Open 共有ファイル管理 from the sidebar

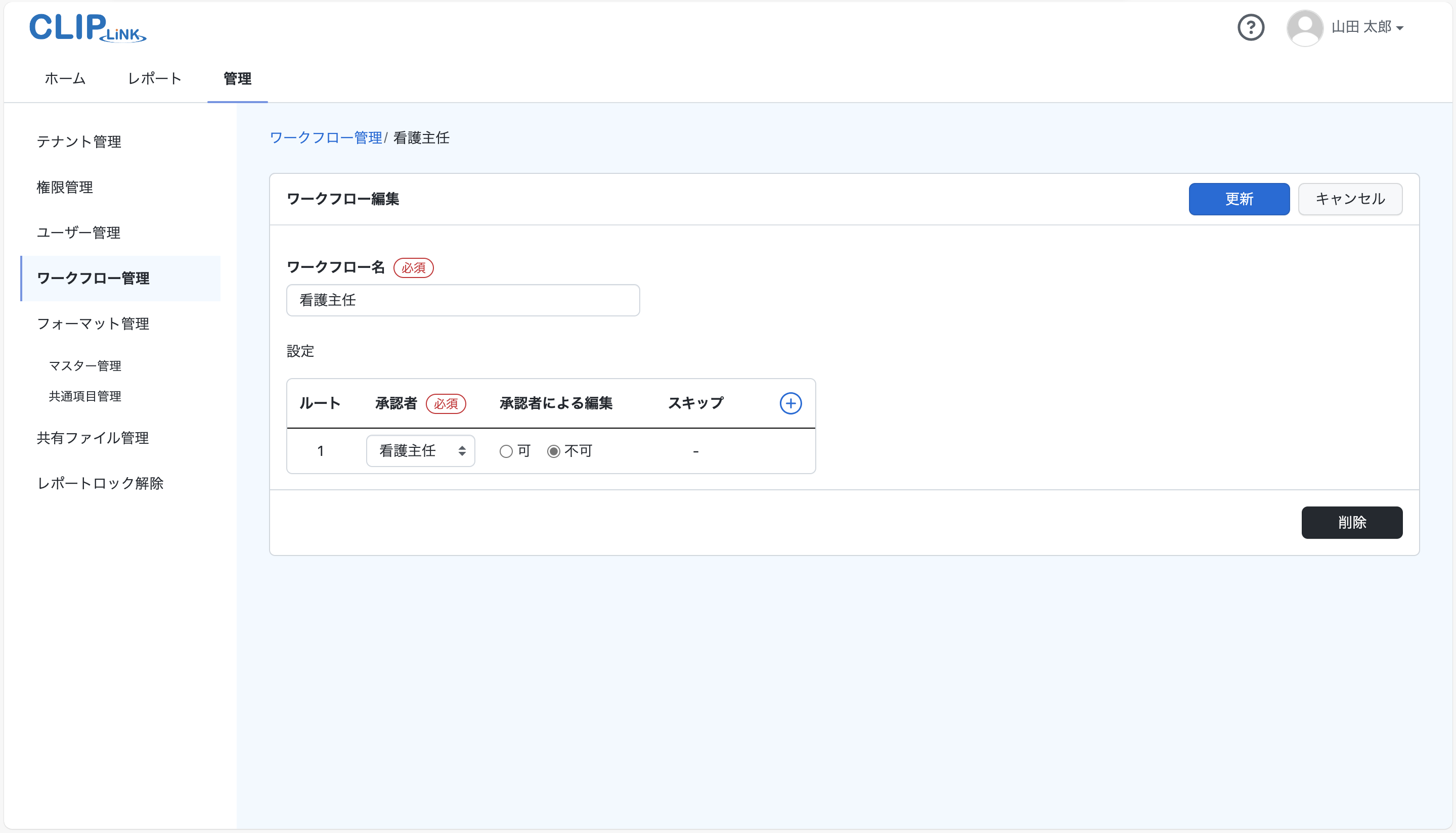[x=92, y=438]
